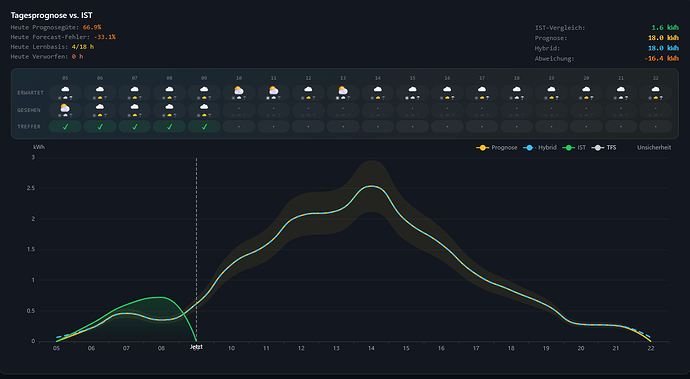Select the expected partly-sunny icon for hour 10

click(x=239, y=90)
